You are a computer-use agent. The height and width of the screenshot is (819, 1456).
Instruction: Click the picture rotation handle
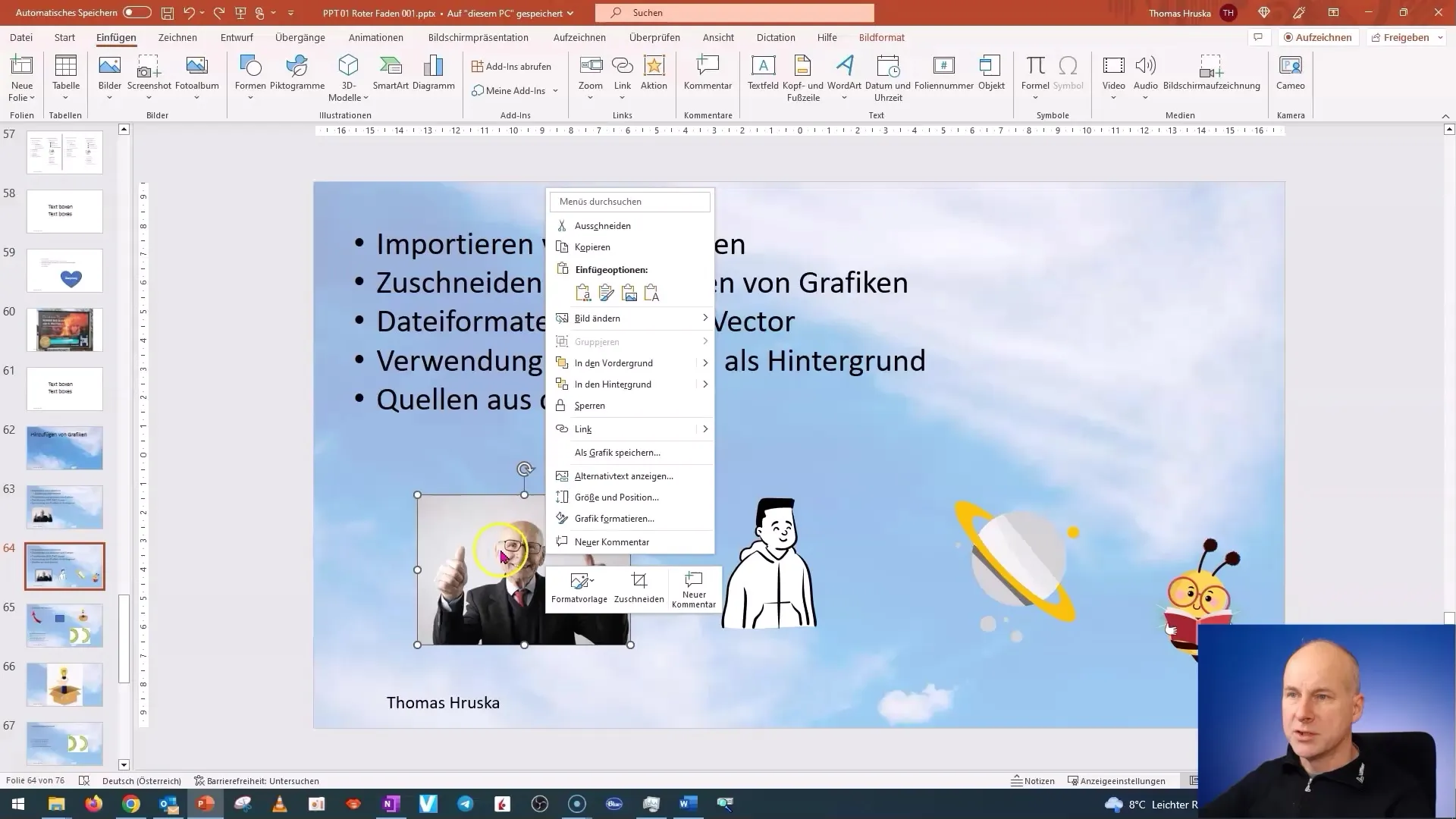point(525,469)
